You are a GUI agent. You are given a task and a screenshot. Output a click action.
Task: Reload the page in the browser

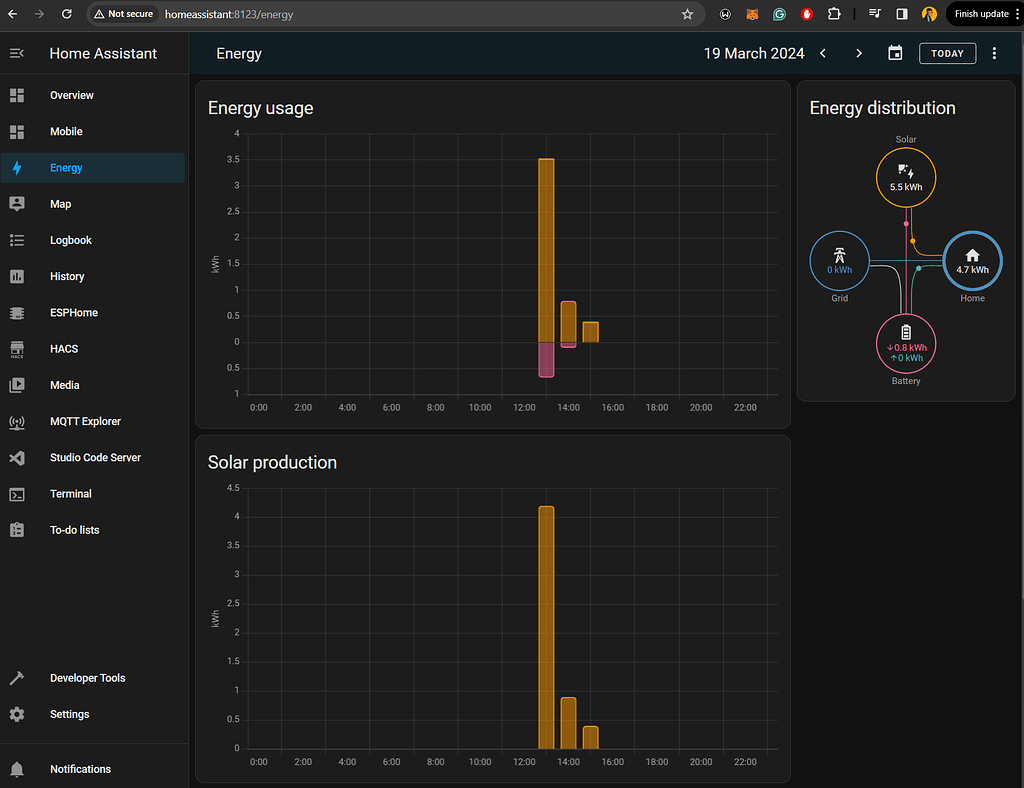[x=67, y=14]
